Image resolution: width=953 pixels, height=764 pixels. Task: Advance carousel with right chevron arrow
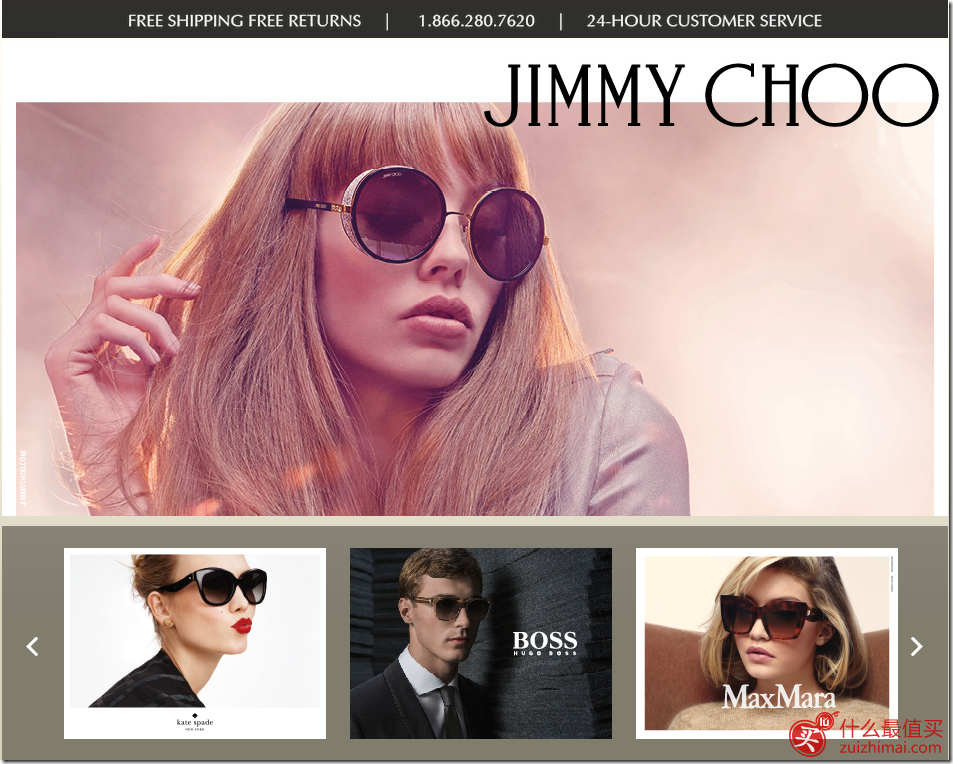(917, 646)
